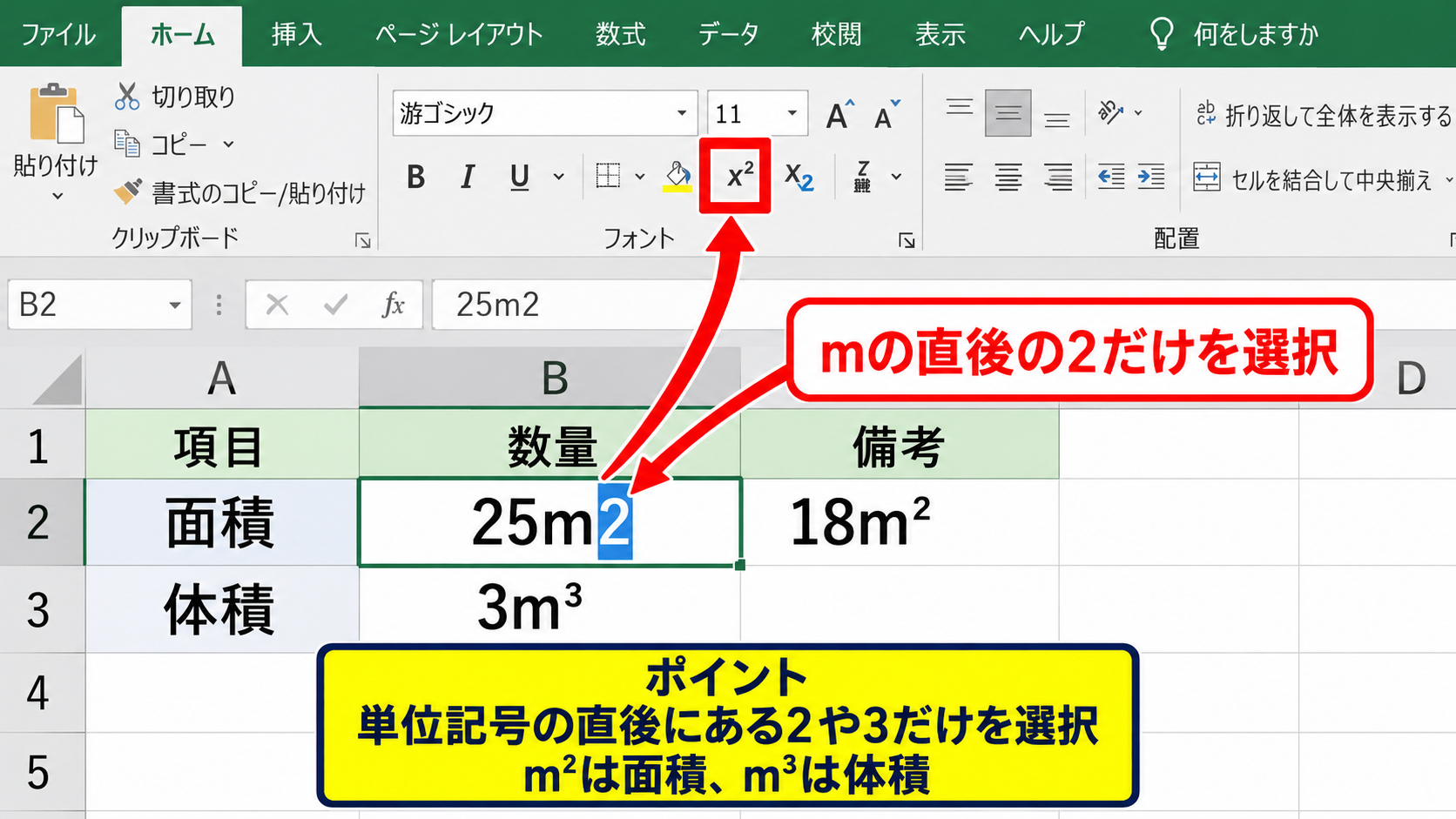Expand the underline style arrow
This screenshot has width=1456, height=819.
click(x=559, y=177)
